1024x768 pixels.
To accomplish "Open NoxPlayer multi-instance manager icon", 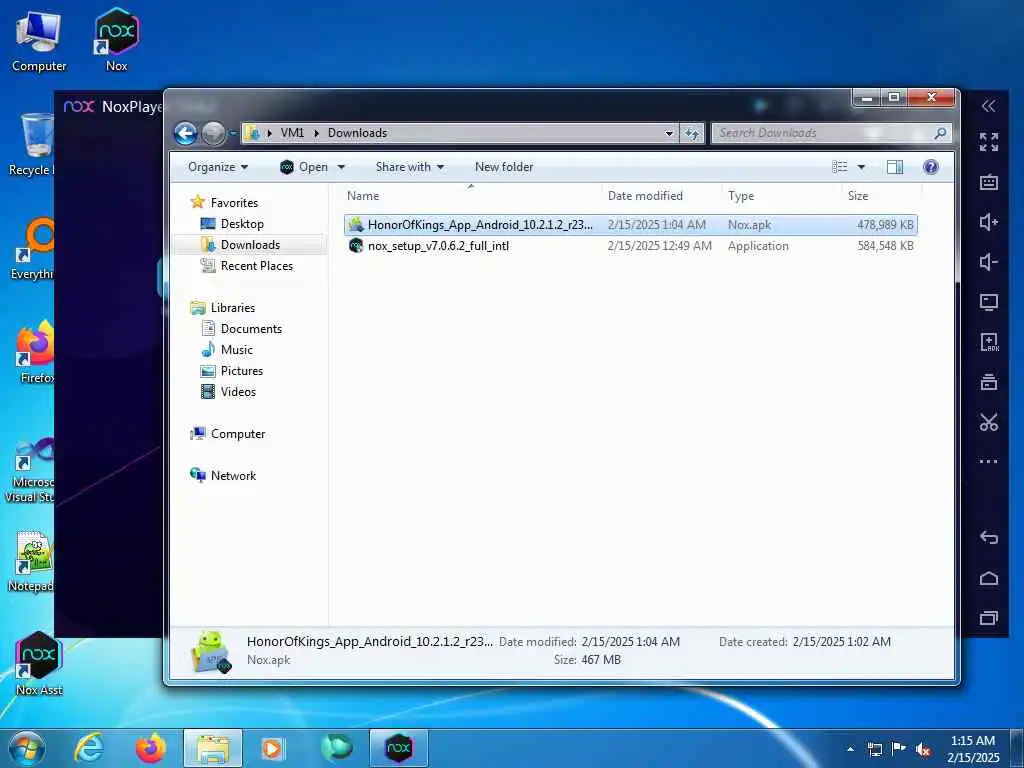I will tap(989, 382).
